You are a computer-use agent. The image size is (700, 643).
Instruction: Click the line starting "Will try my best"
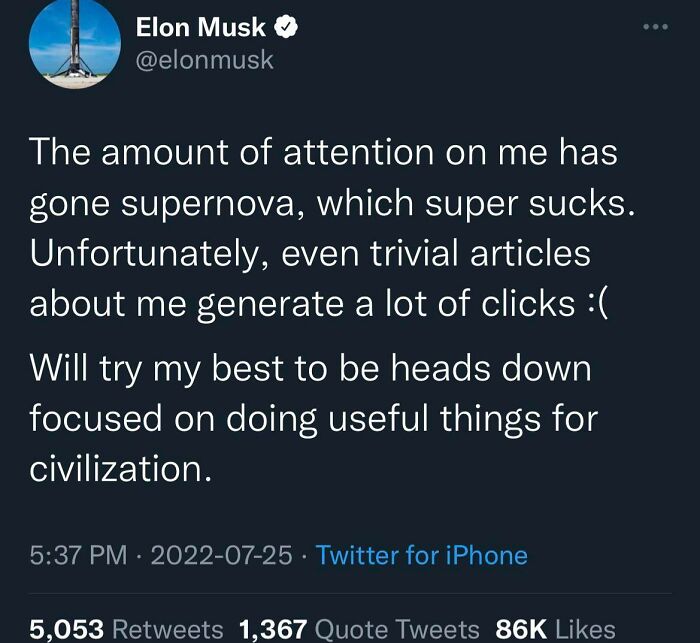310,370
